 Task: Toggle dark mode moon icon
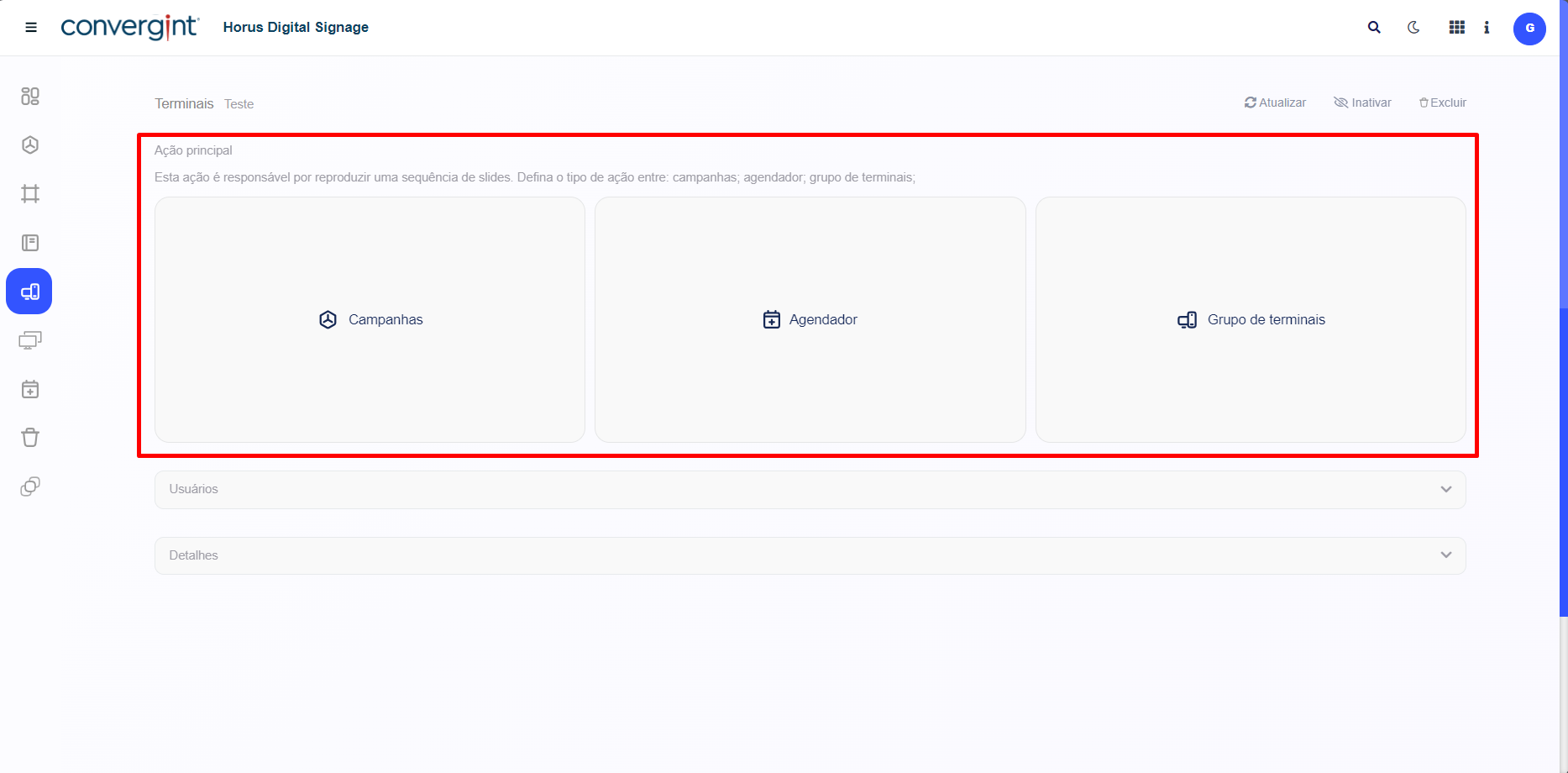pos(1413,28)
